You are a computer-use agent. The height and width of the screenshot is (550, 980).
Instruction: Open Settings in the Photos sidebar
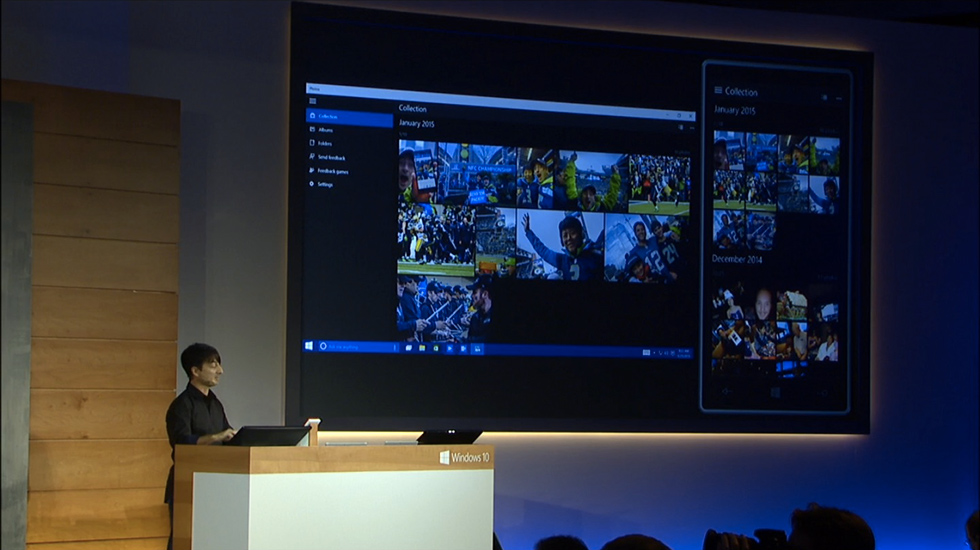click(326, 184)
